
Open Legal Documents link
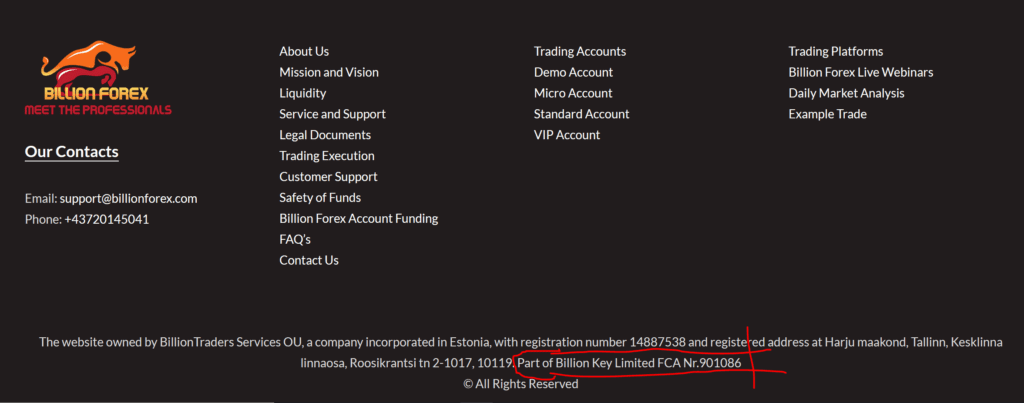[325, 135]
